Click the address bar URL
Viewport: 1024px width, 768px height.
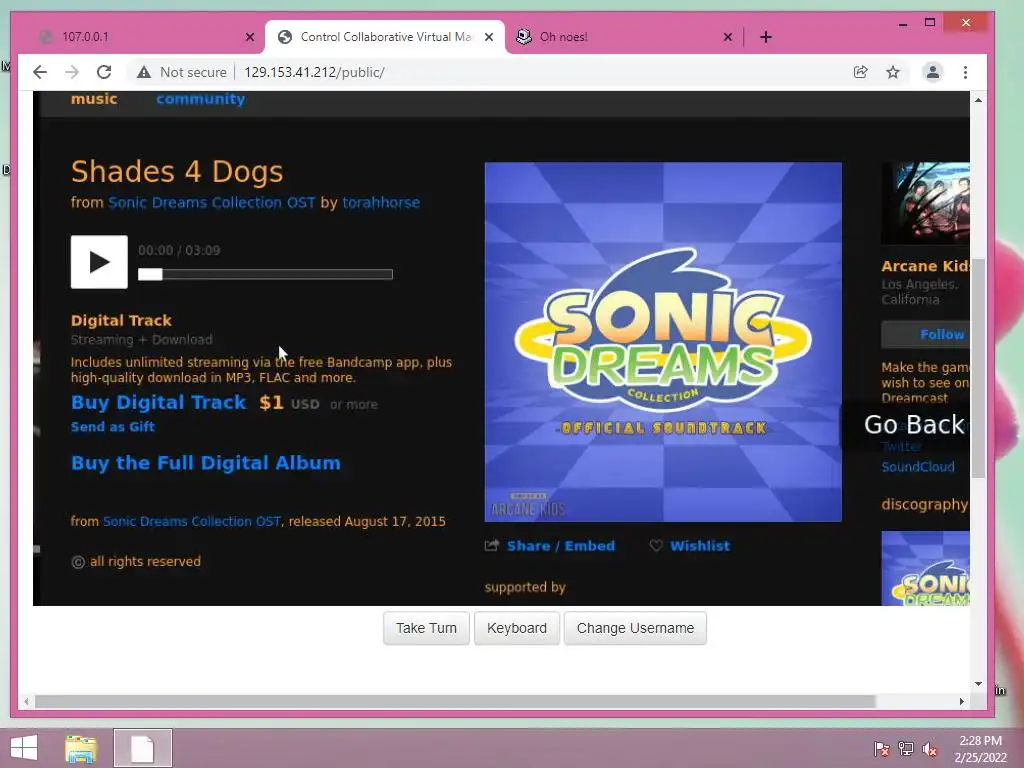tap(314, 72)
